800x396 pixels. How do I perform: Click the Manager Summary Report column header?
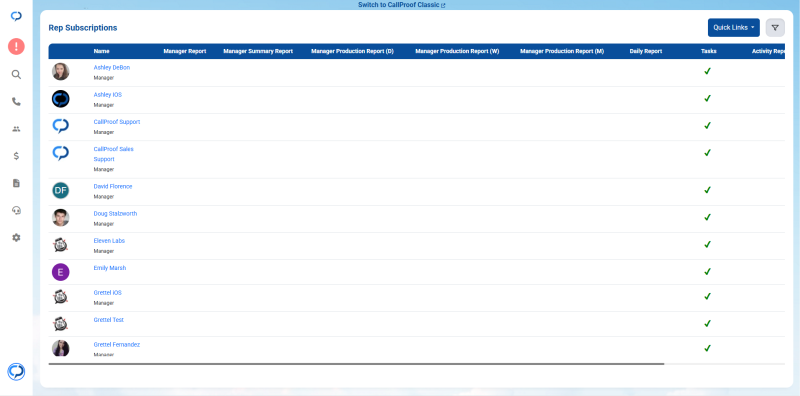[258, 52]
